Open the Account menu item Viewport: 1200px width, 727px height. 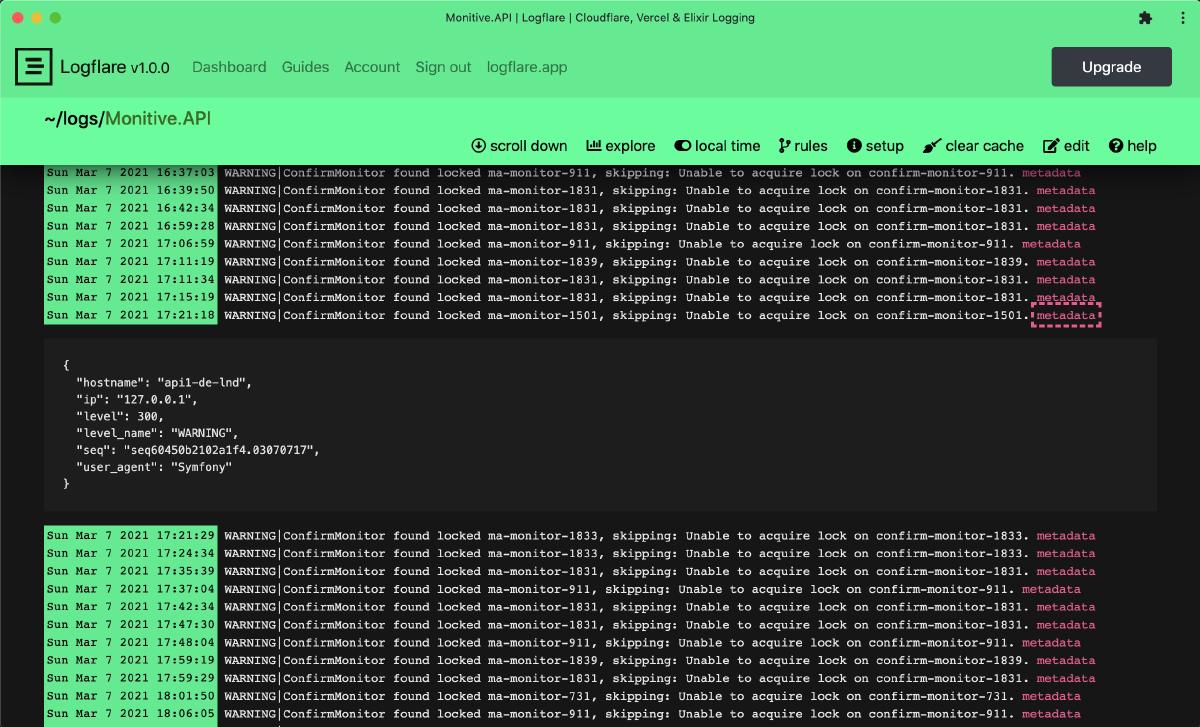point(372,67)
